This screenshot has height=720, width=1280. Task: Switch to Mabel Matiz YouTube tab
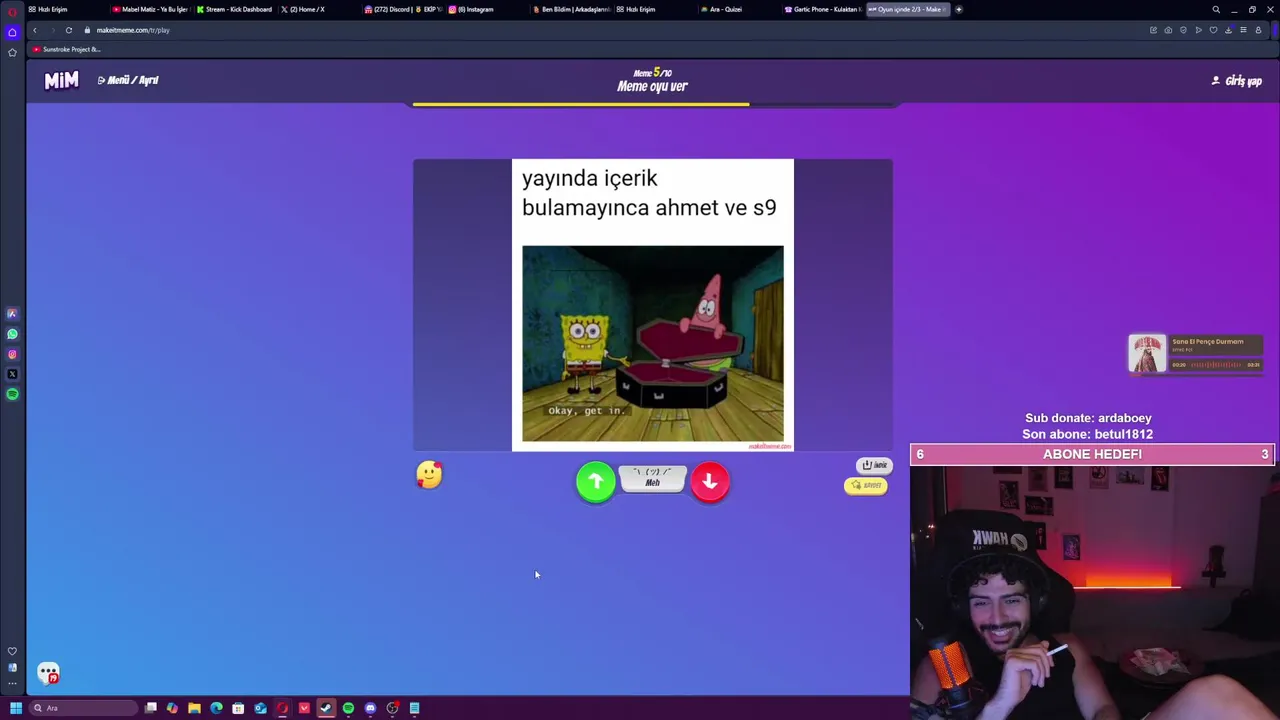(150, 9)
